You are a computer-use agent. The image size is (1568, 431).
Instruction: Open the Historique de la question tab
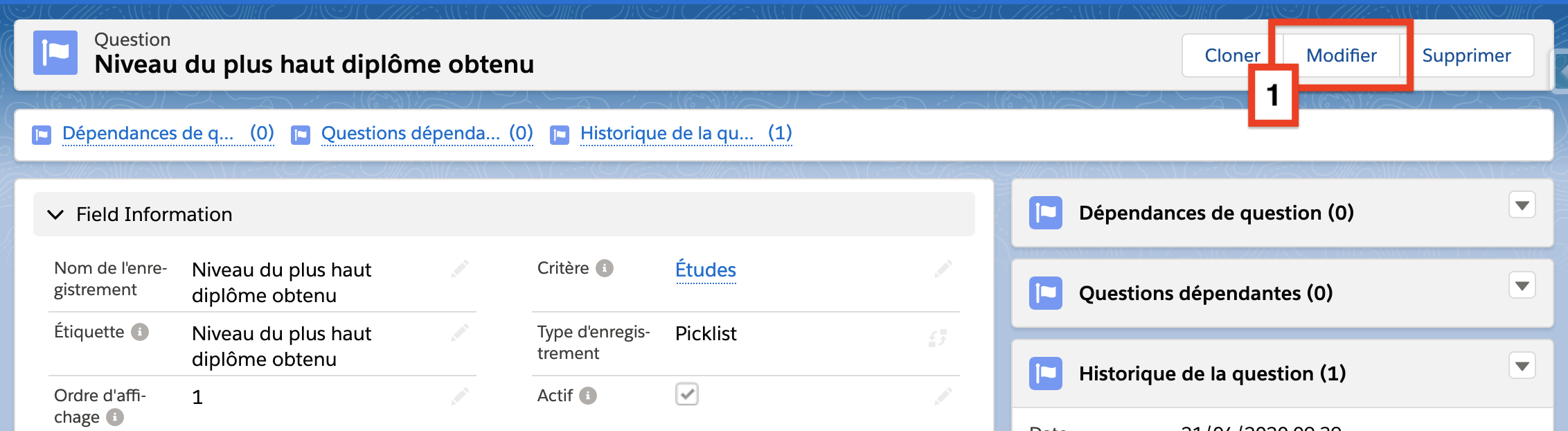[x=666, y=133]
